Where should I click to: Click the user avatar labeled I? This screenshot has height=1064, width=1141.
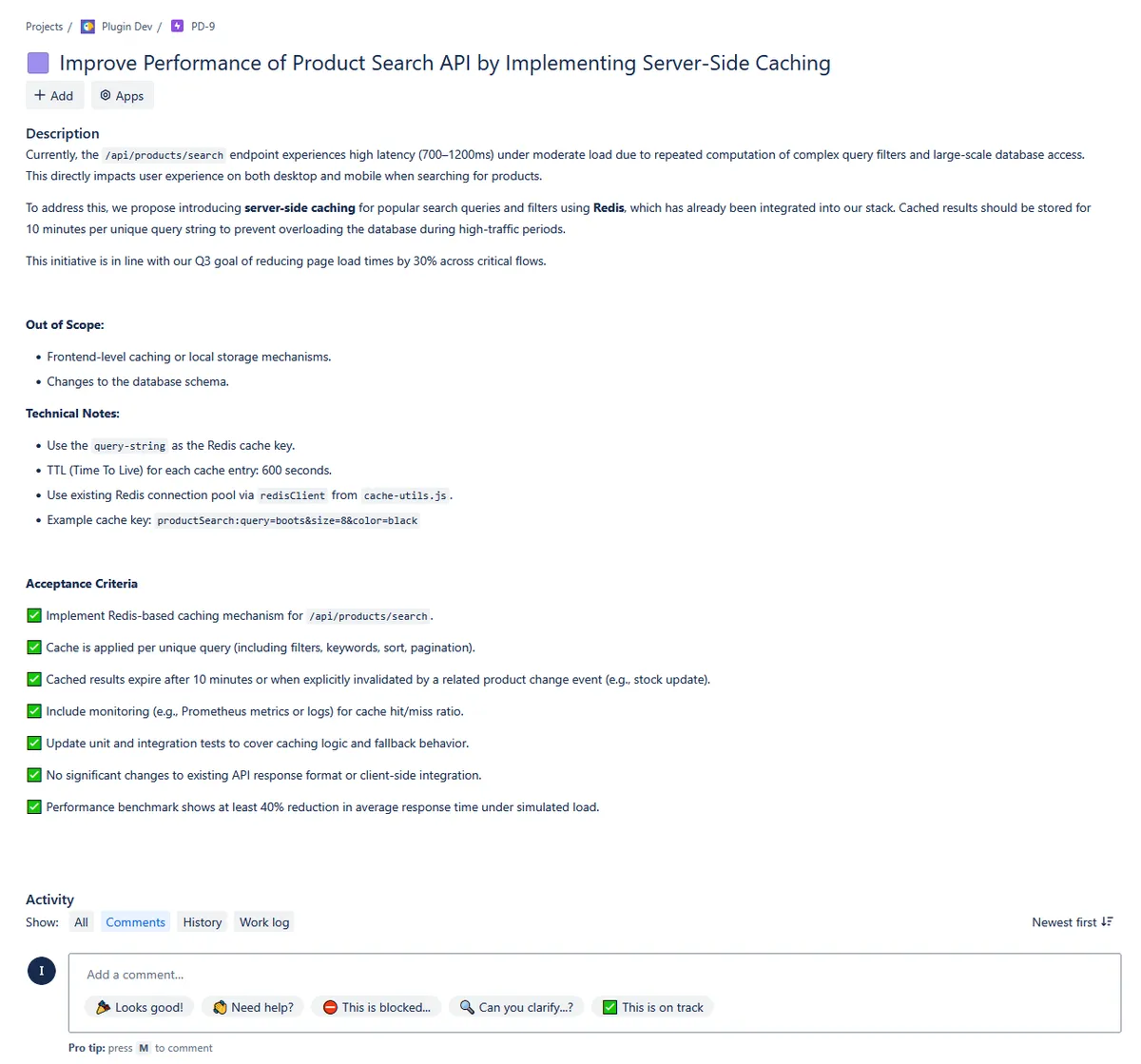pyautogui.click(x=41, y=971)
